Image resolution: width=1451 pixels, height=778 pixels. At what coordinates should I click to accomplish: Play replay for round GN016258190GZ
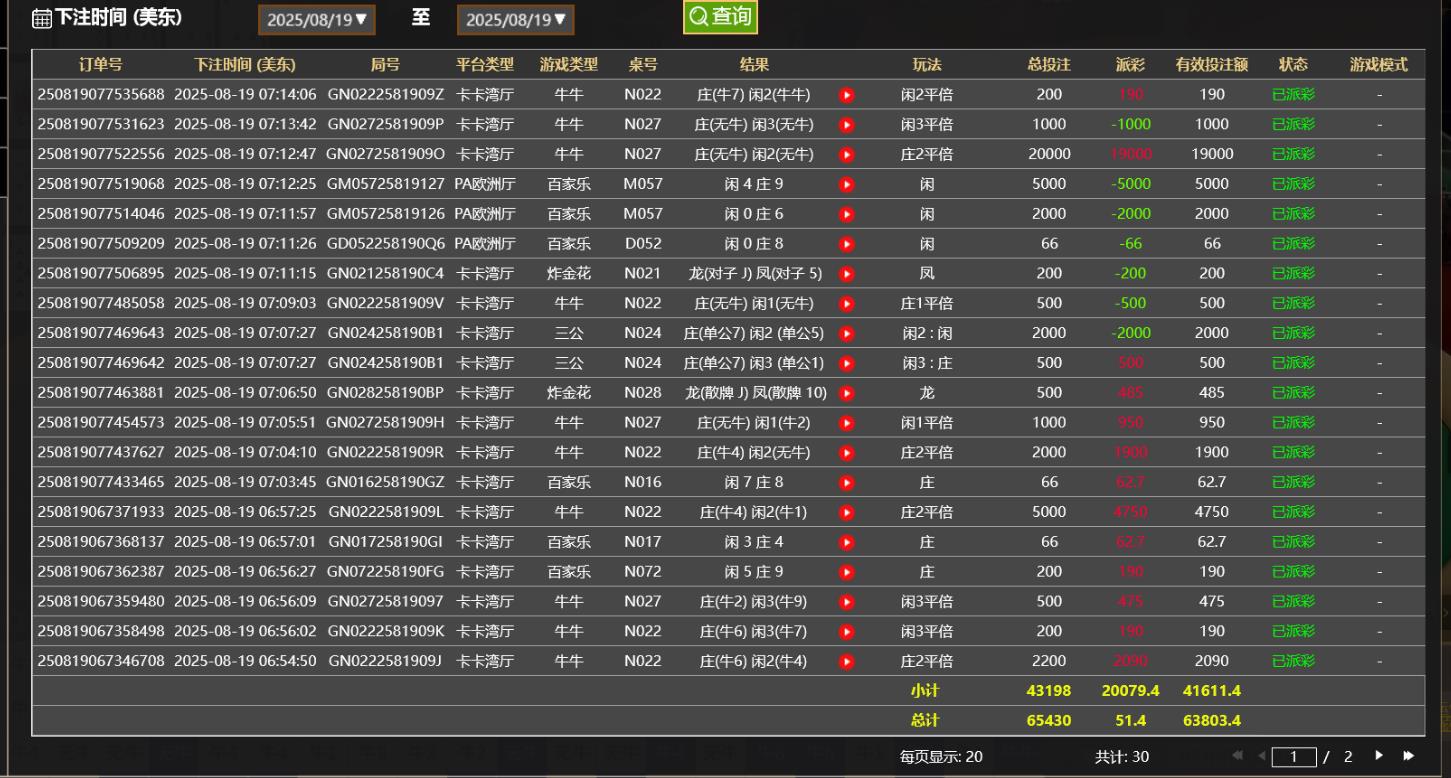pos(847,483)
